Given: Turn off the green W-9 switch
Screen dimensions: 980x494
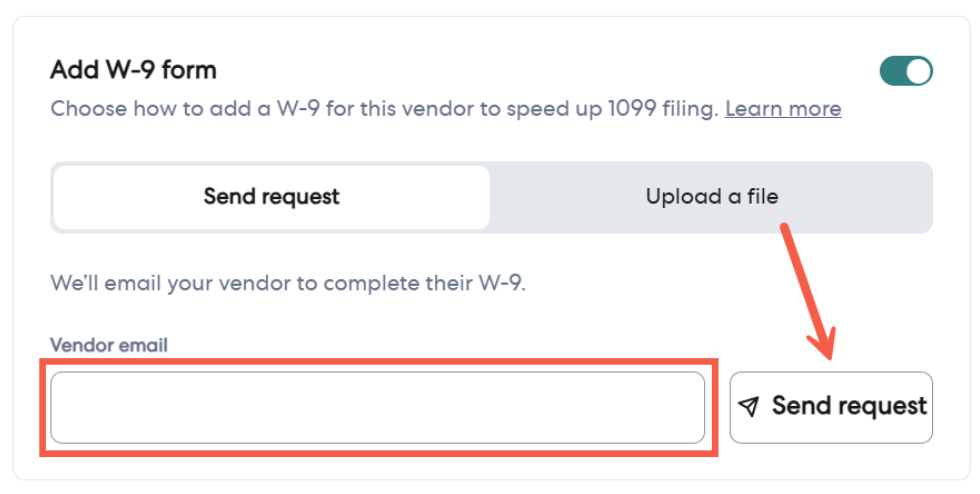Looking at the screenshot, I should [x=906, y=71].
